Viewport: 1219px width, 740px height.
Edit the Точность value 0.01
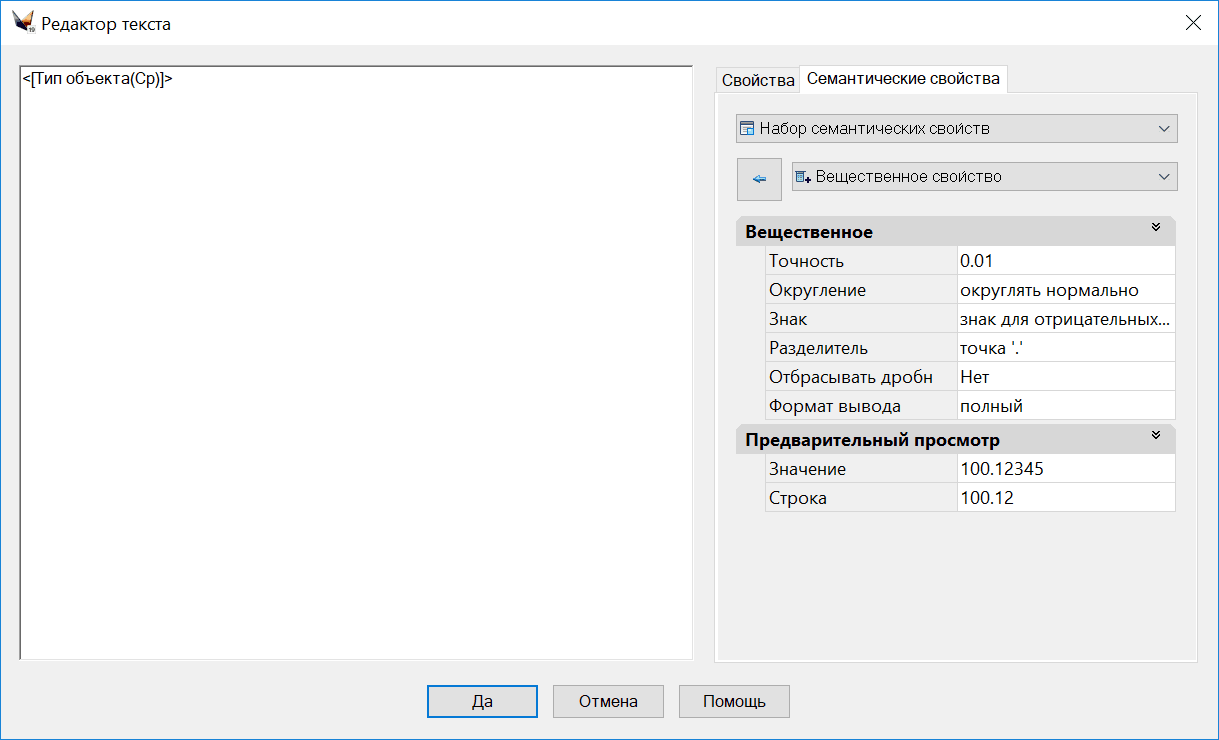[1066, 261]
